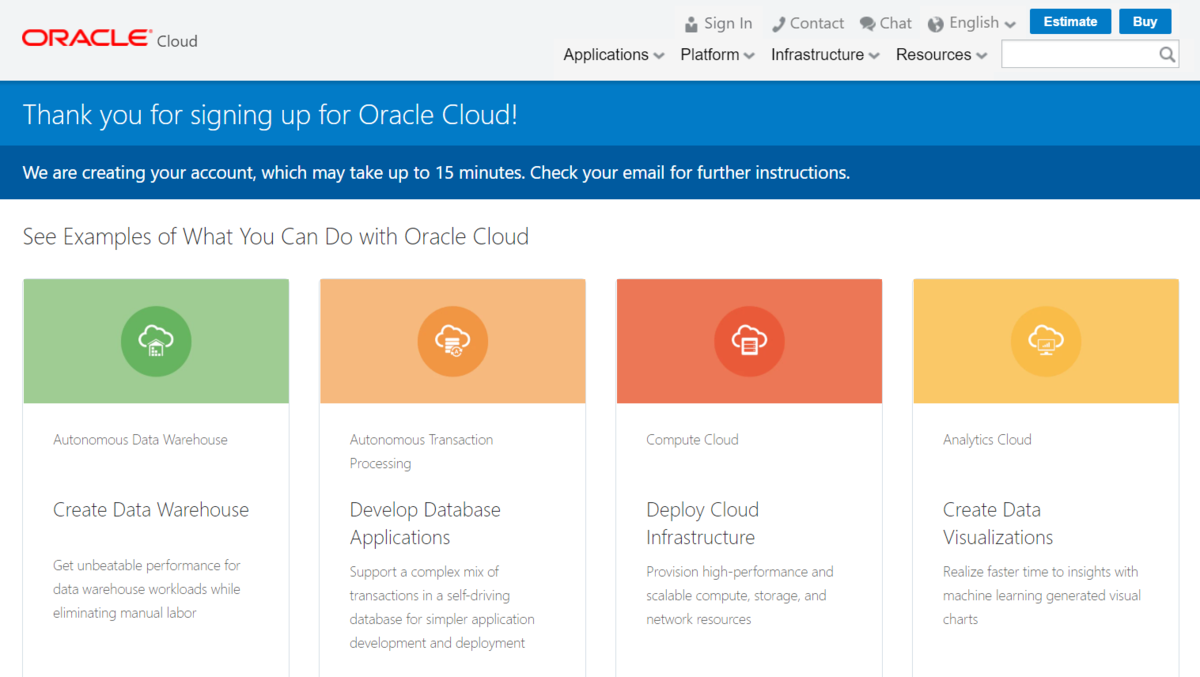Click the Autonomous Transaction Processing label
1200x677 pixels.
(x=421, y=451)
